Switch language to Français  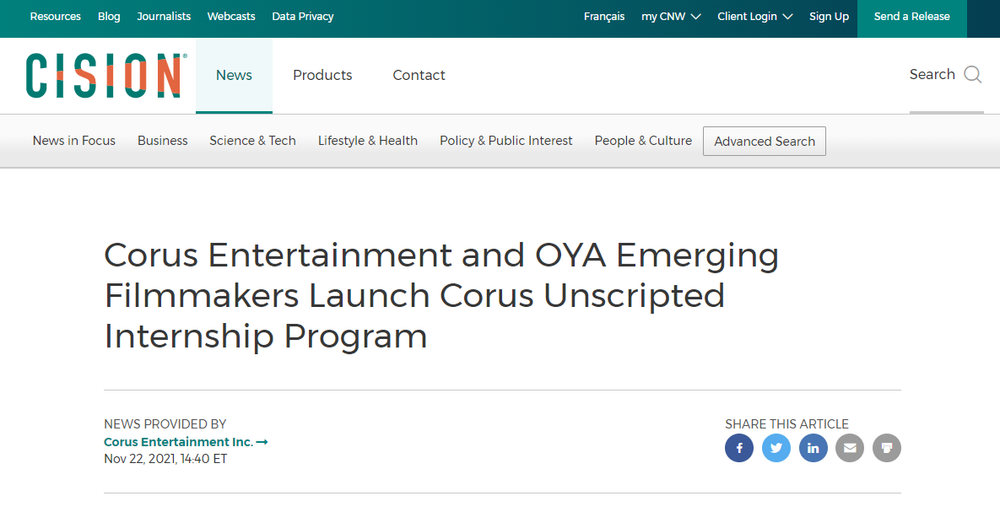604,17
